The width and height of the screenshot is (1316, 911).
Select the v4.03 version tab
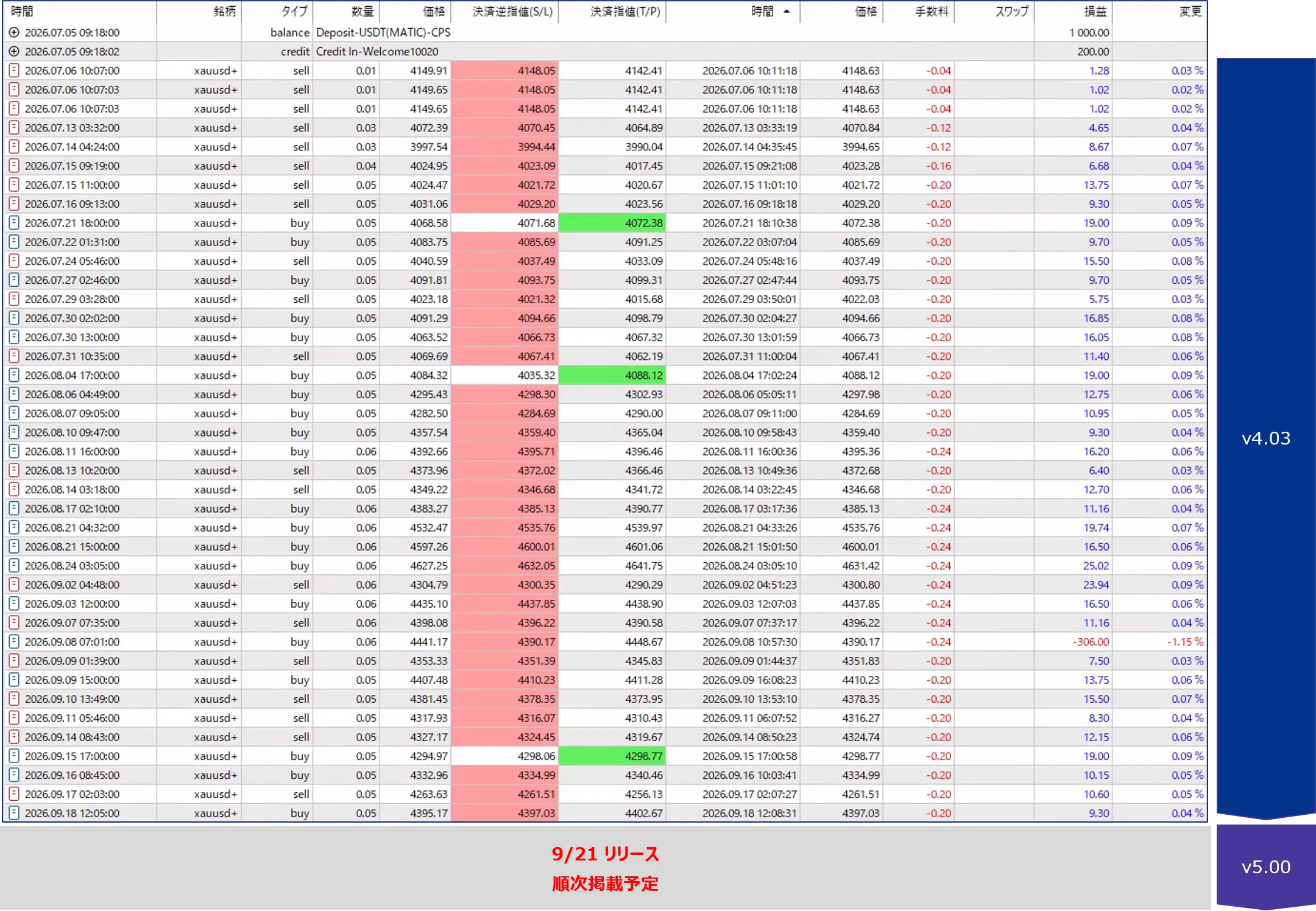pos(1266,438)
